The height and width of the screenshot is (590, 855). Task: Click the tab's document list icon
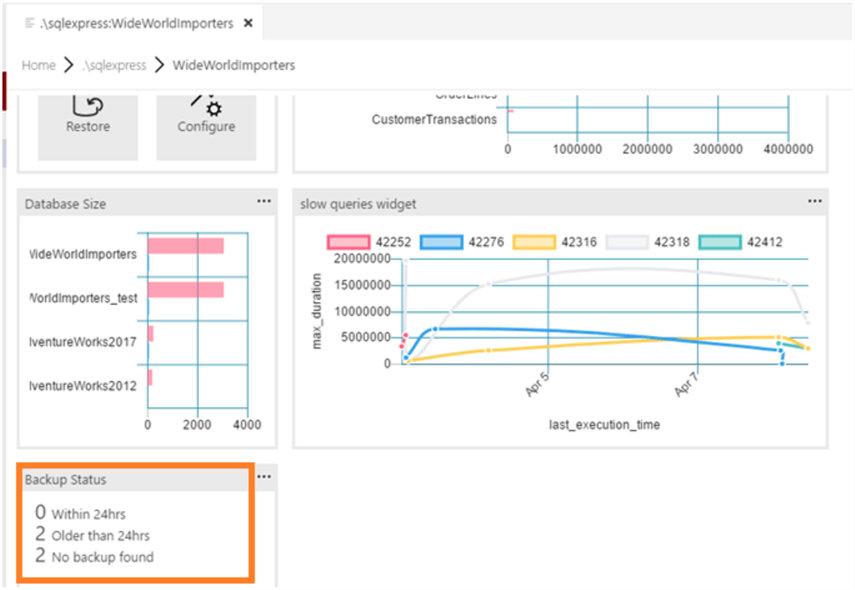30,23
